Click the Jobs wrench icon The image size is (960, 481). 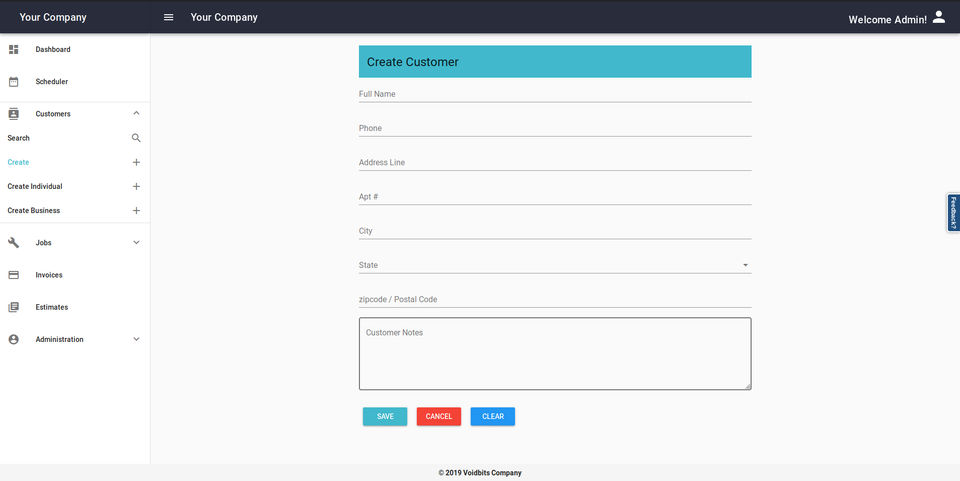point(13,243)
